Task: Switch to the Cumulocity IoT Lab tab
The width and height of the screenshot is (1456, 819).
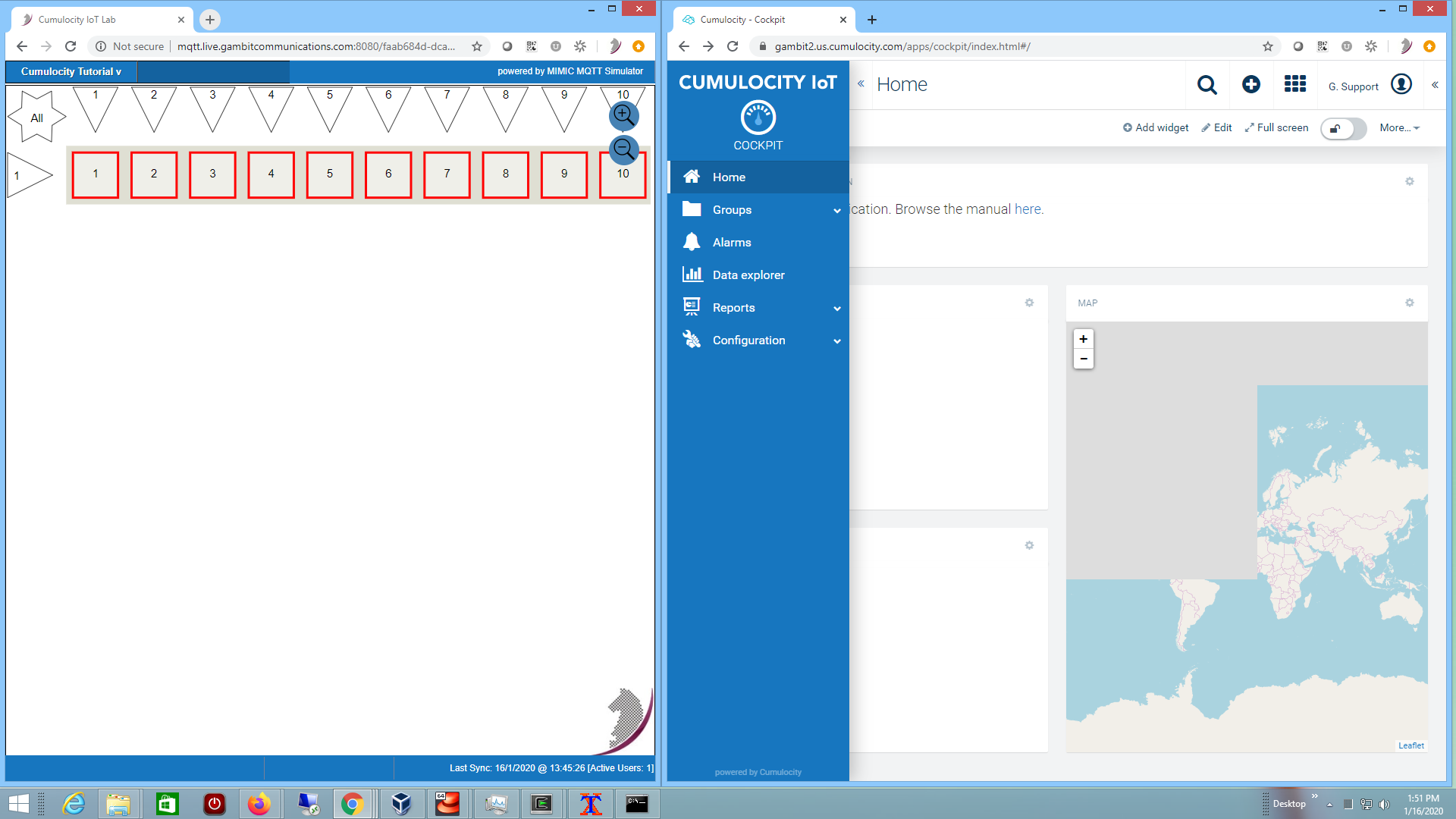Action: [102, 20]
